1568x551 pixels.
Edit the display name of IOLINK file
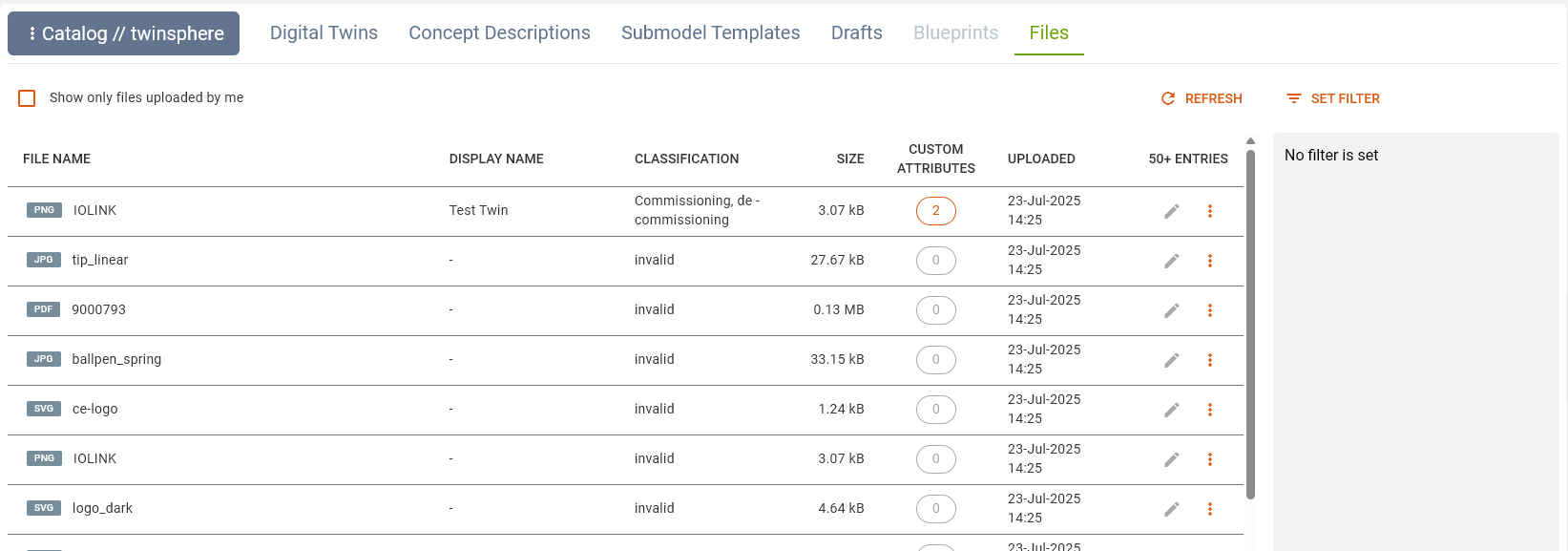point(1171,210)
